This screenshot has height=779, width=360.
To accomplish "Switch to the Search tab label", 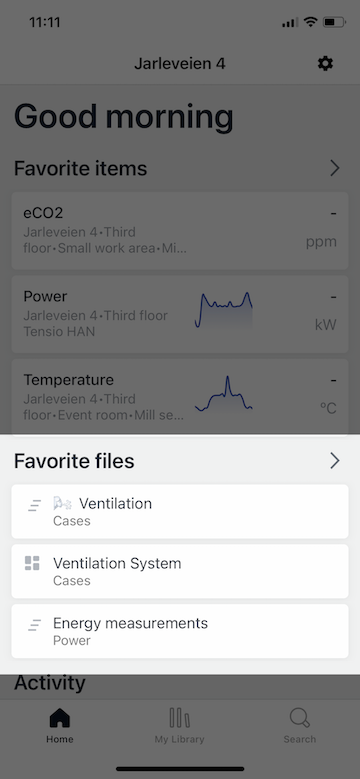I will pos(299,739).
